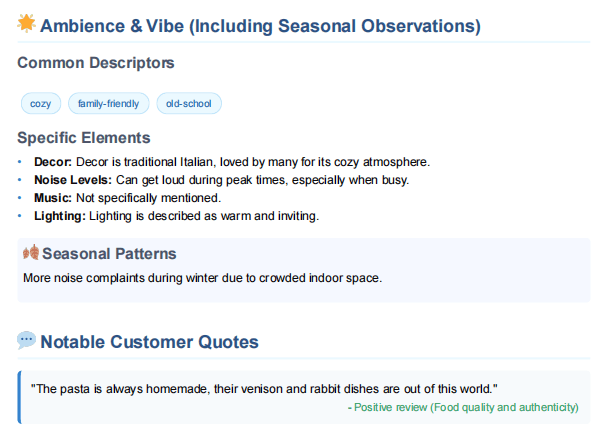Click the speech bubble icon by Notable Customer Quotes

pos(27,340)
